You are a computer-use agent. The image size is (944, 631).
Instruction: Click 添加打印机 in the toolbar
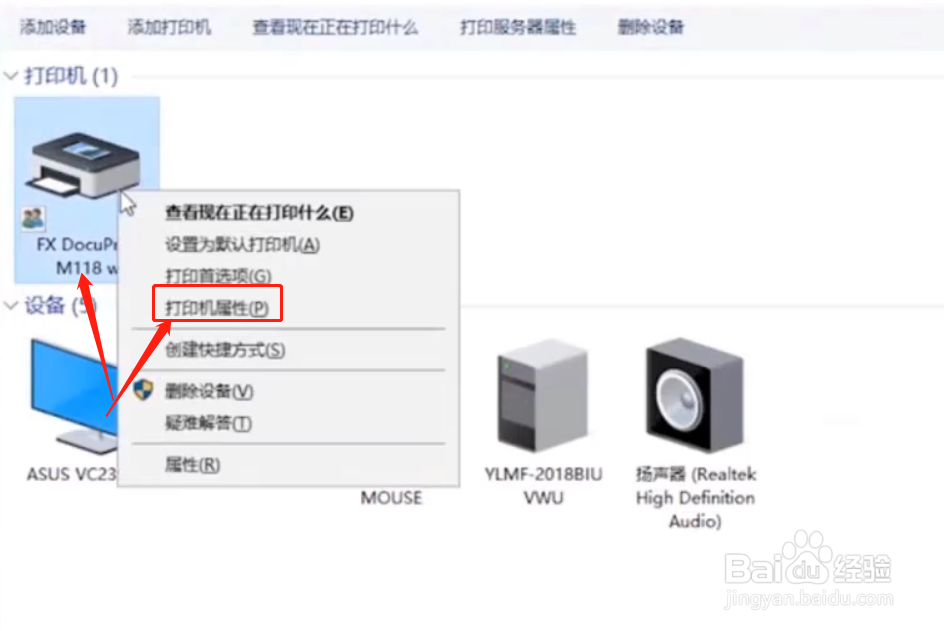coord(169,26)
